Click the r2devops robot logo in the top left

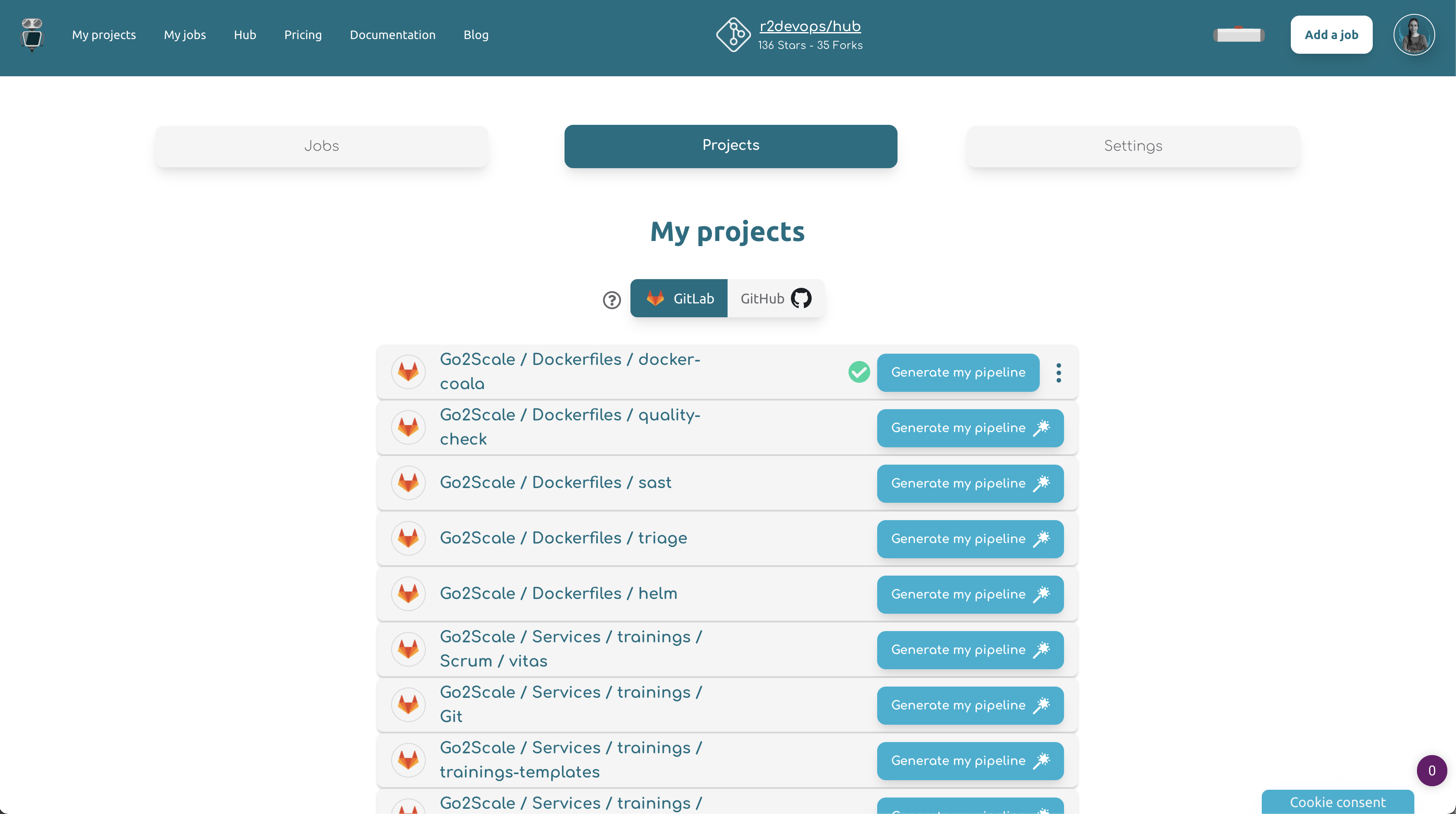tap(32, 35)
